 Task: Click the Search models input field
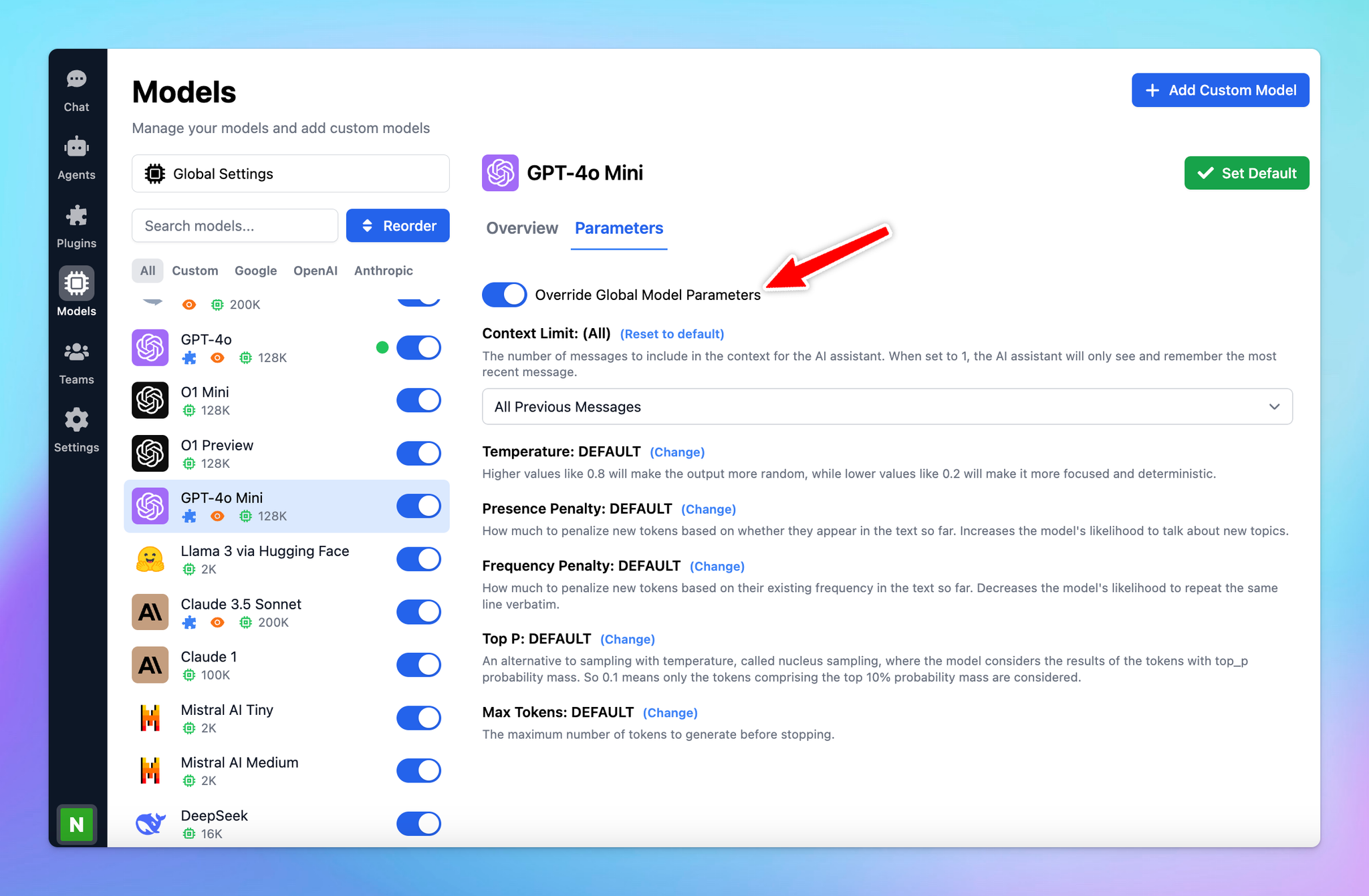coord(235,226)
